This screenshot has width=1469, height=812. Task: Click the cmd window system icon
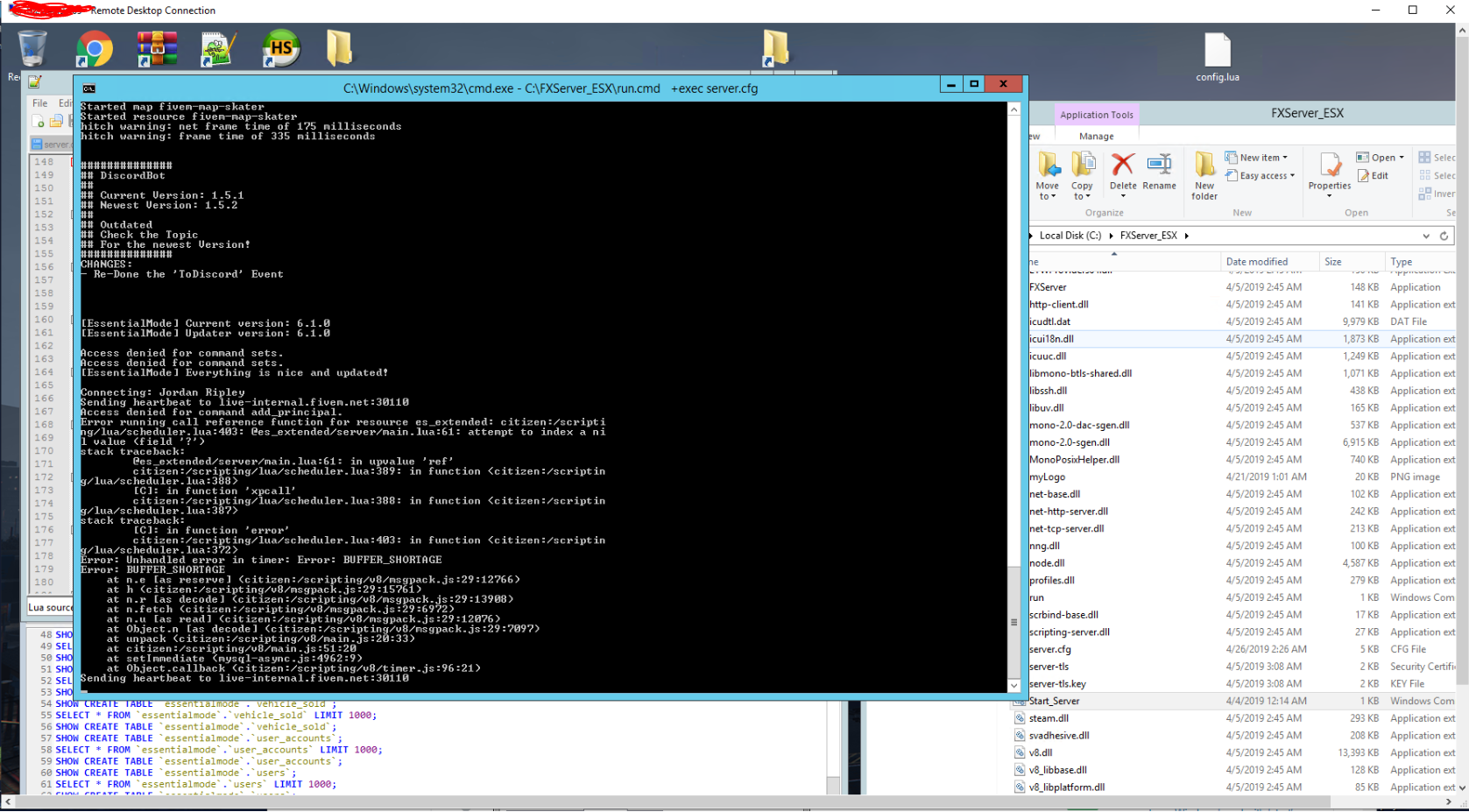pyautogui.click(x=88, y=88)
